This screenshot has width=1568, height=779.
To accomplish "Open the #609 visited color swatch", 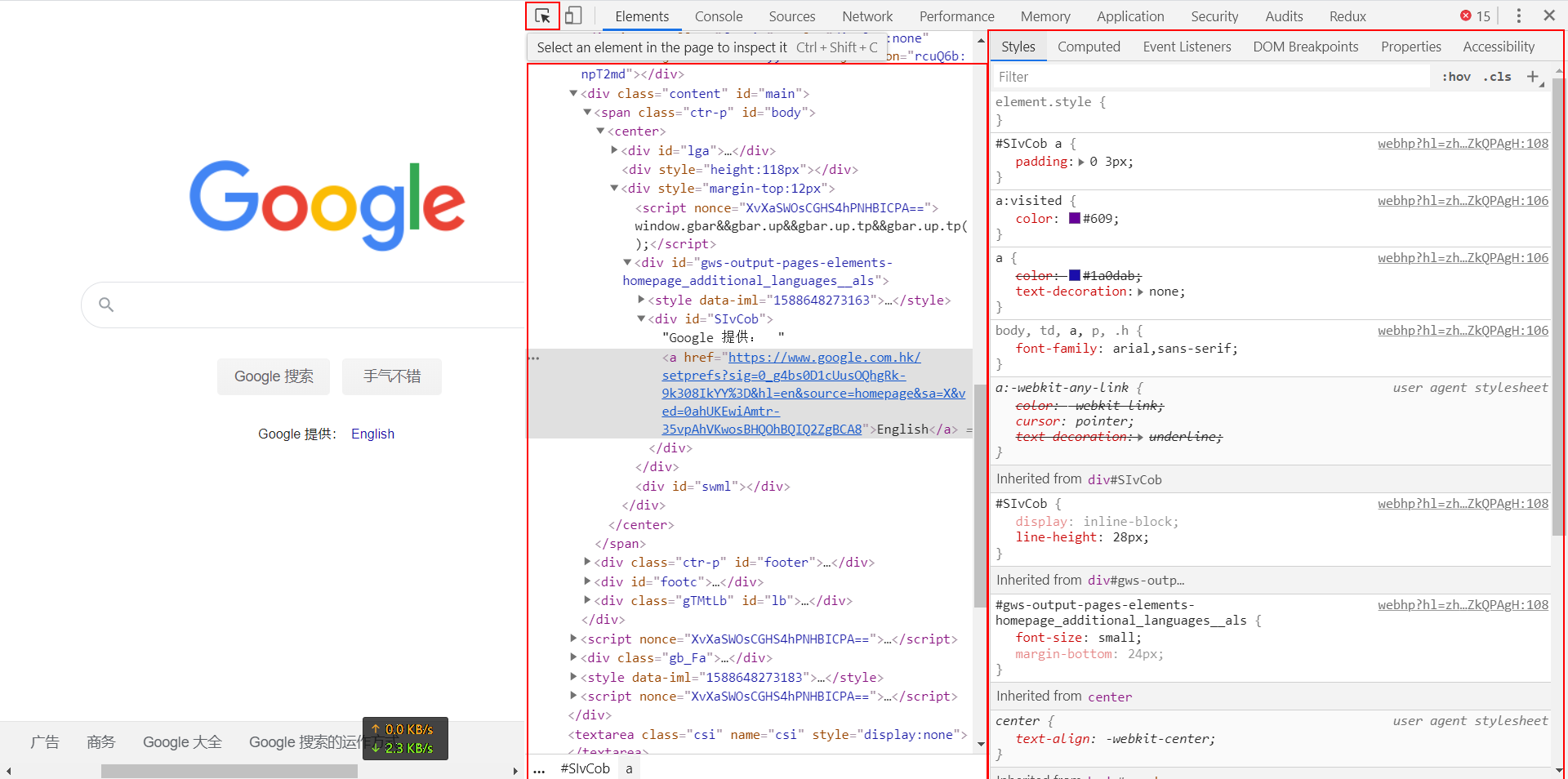I will tap(1075, 218).
